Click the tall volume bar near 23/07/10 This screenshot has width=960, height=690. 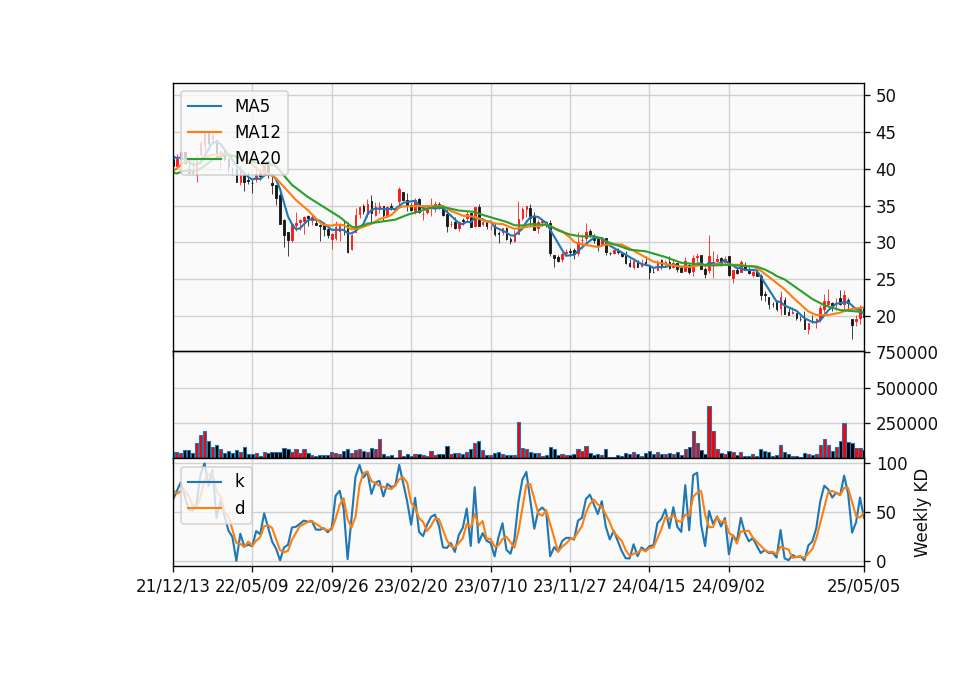tap(519, 440)
